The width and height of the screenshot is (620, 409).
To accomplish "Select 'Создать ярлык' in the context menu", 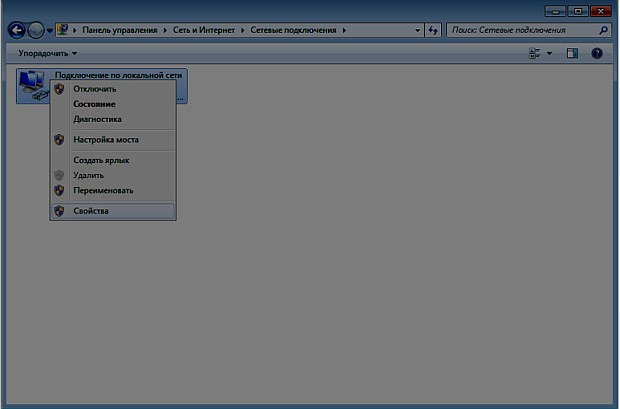I will click(101, 160).
